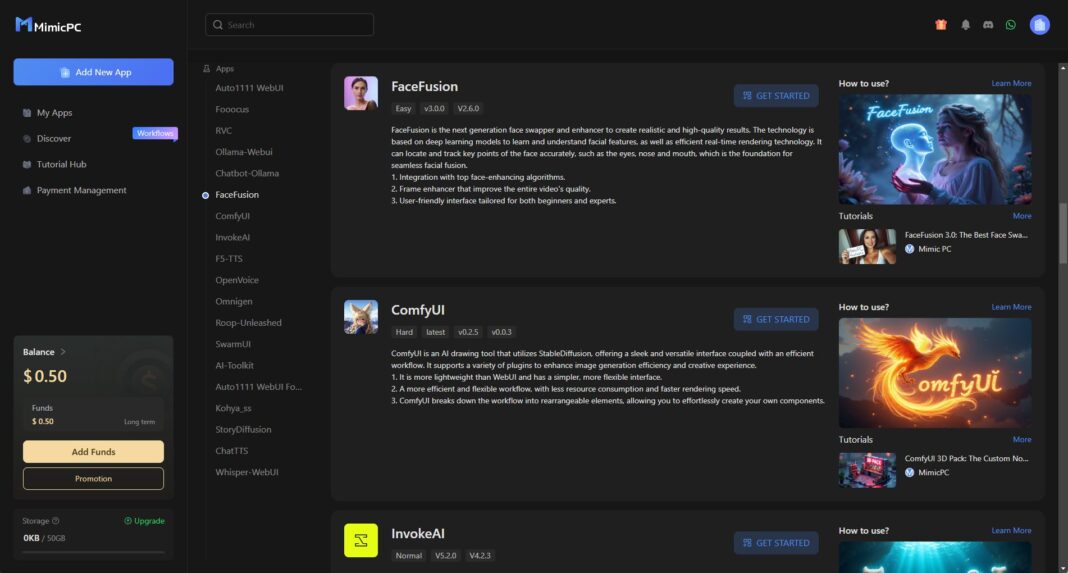Click the Payment Management sidebar icon
1068x573 pixels.
click(27, 190)
